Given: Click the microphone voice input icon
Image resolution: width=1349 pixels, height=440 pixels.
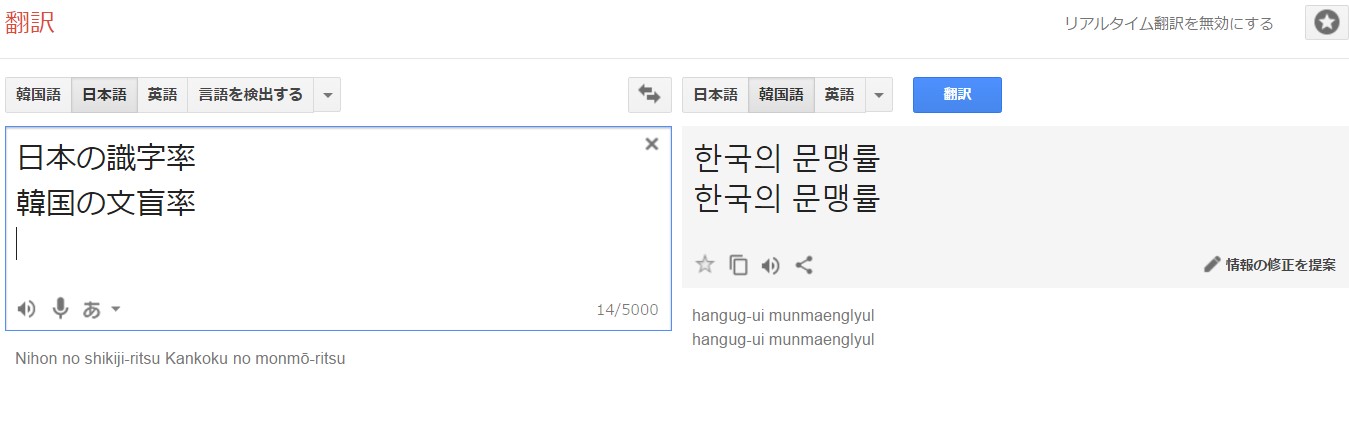Looking at the screenshot, I should 60,309.
